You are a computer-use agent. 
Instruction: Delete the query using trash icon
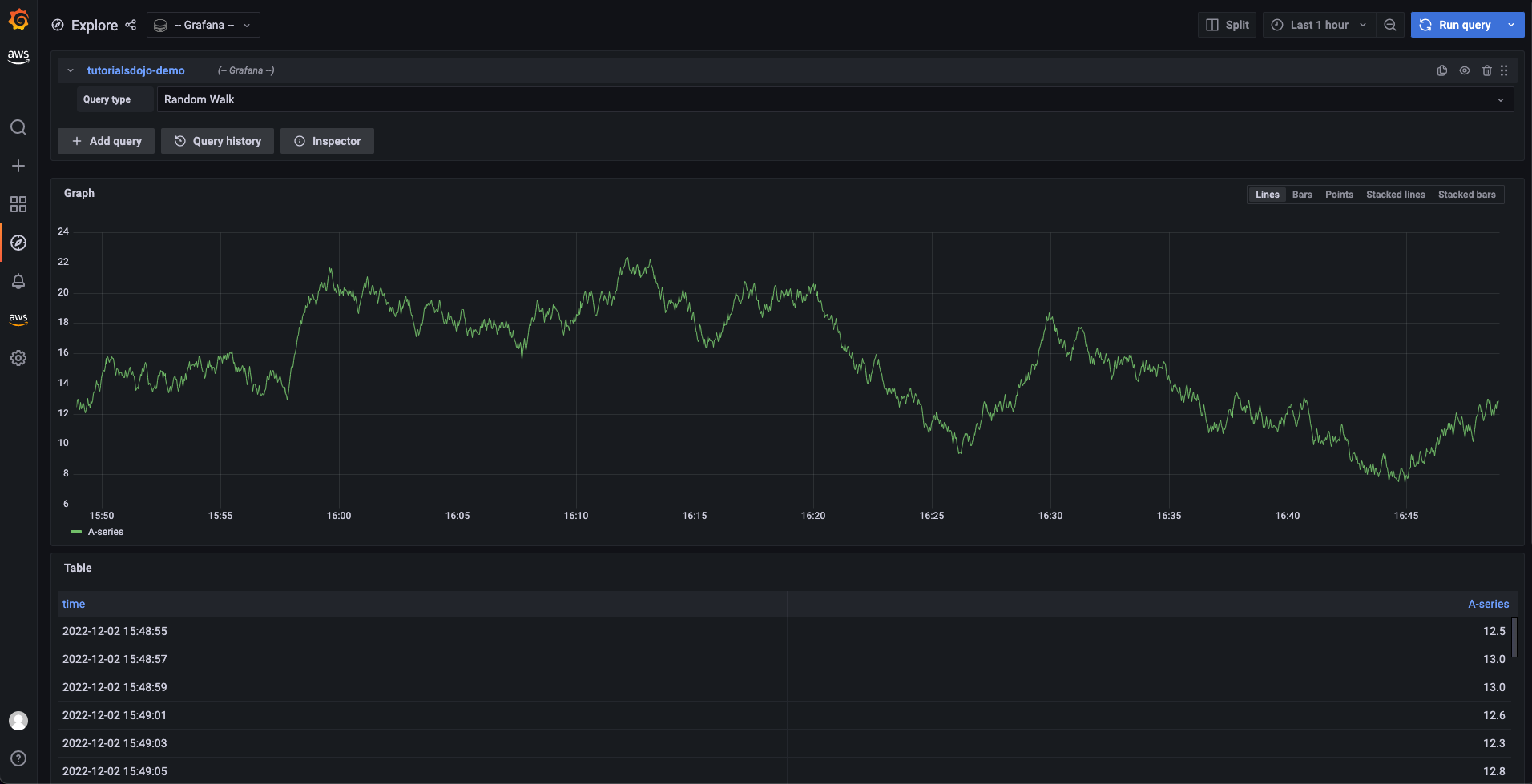click(x=1486, y=70)
